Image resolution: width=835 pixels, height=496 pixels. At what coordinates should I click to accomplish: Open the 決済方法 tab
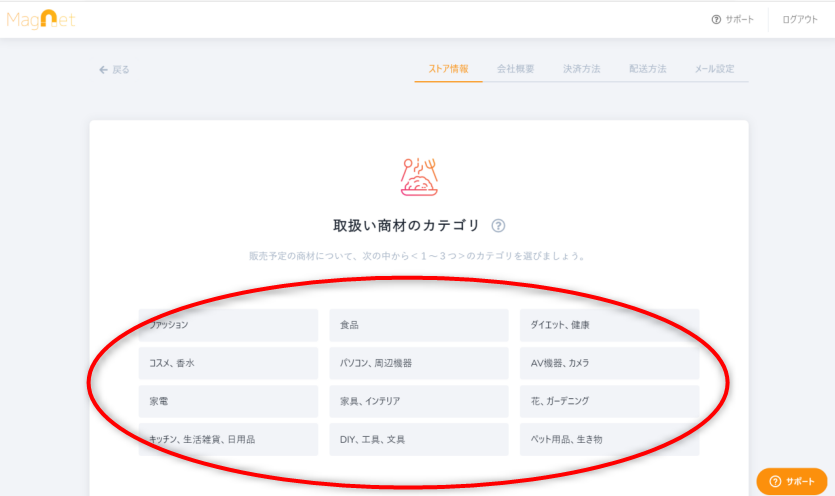[582, 69]
